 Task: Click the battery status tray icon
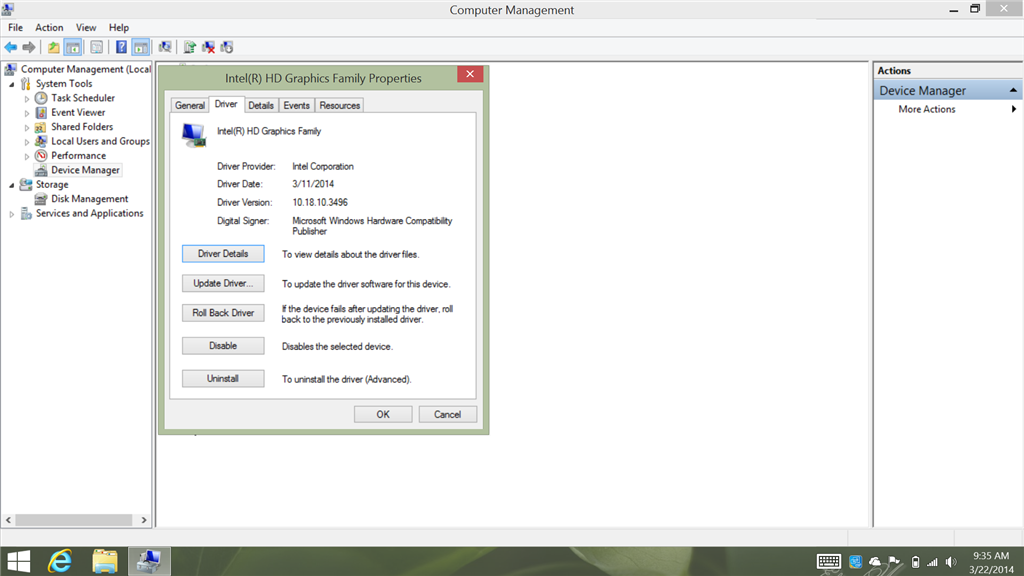coord(915,562)
